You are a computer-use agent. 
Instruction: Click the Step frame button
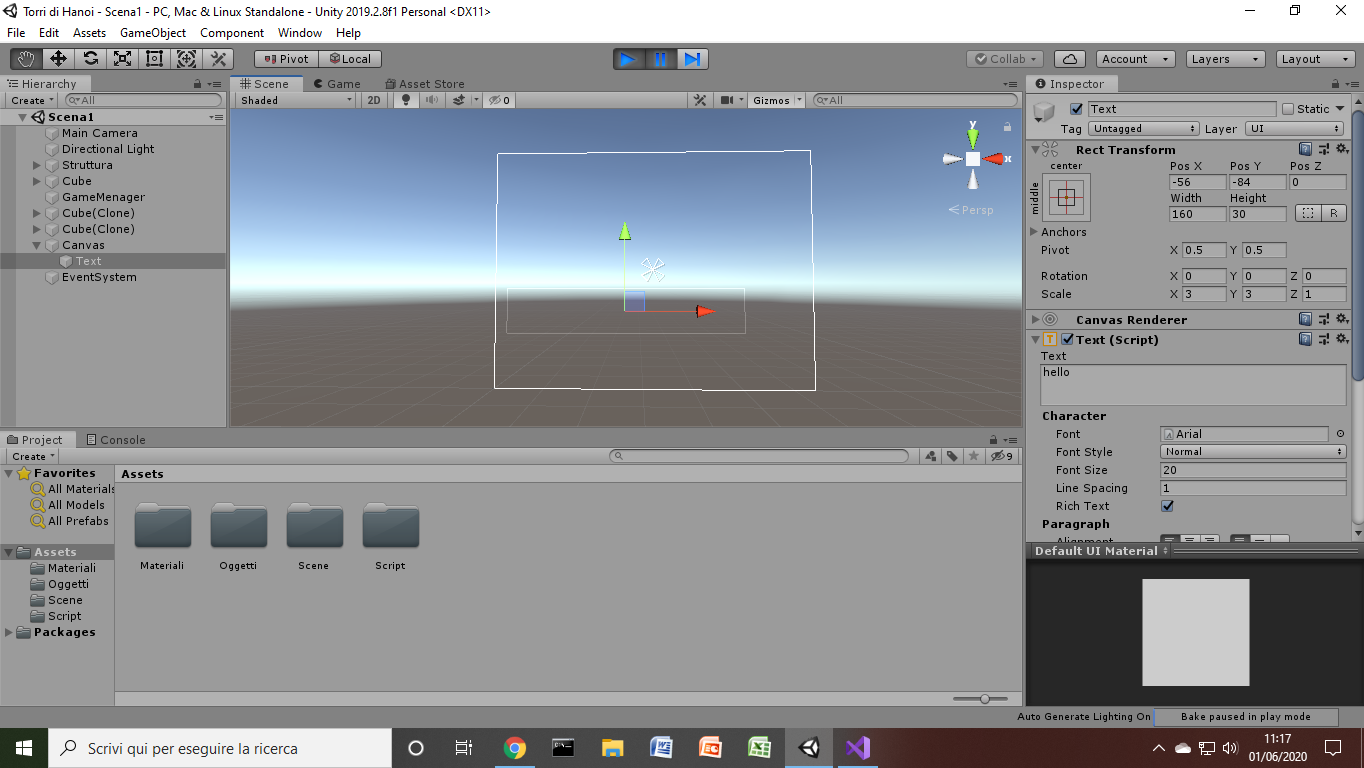coord(692,59)
